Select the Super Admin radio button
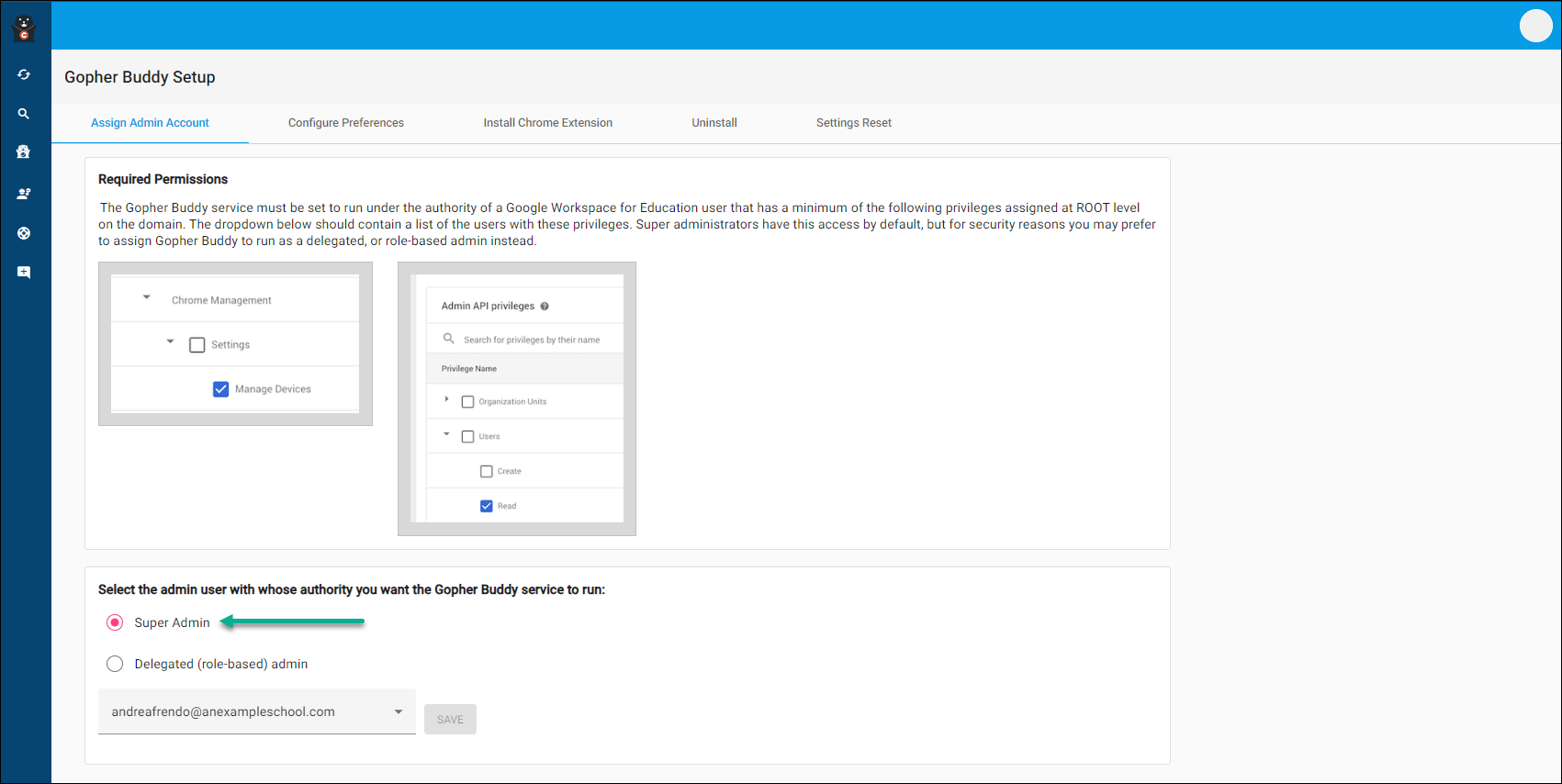This screenshot has width=1562, height=784. pos(115,622)
